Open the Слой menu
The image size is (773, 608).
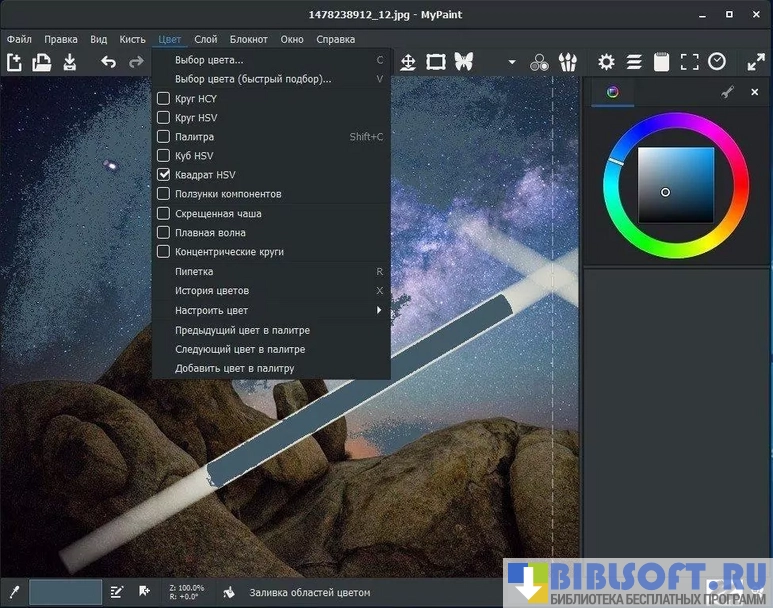click(206, 39)
